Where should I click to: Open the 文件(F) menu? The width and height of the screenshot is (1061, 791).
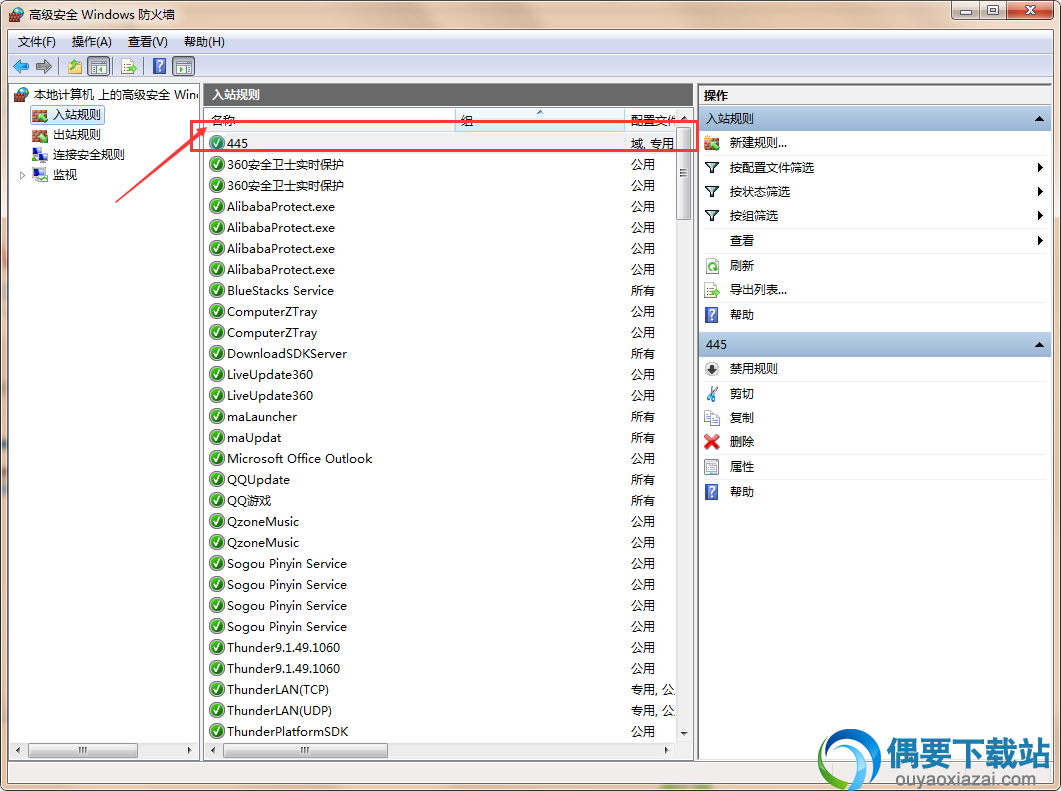[37, 42]
